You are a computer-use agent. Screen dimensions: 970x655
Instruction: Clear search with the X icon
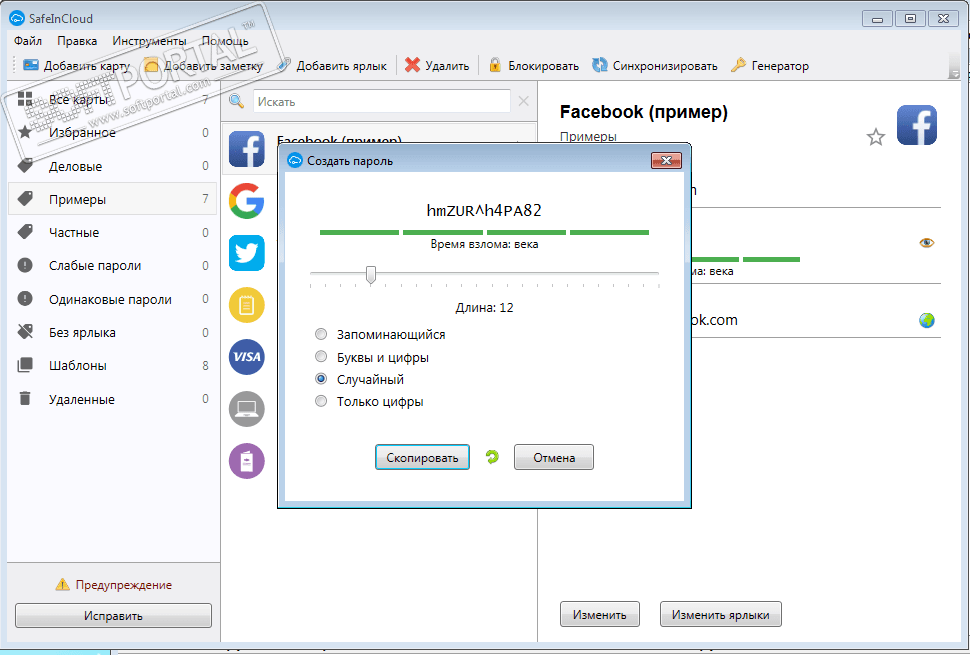(523, 101)
